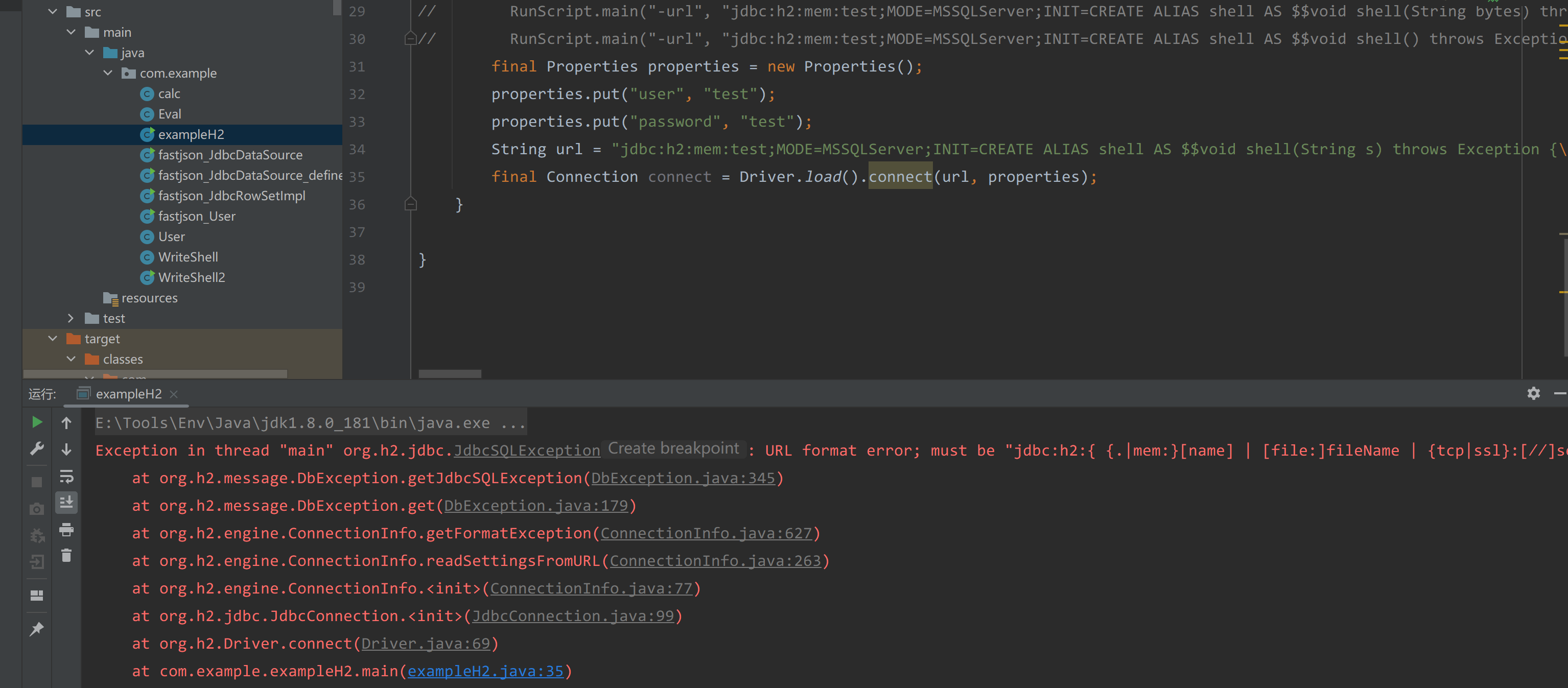Click the Print console output icon

pos(66,530)
